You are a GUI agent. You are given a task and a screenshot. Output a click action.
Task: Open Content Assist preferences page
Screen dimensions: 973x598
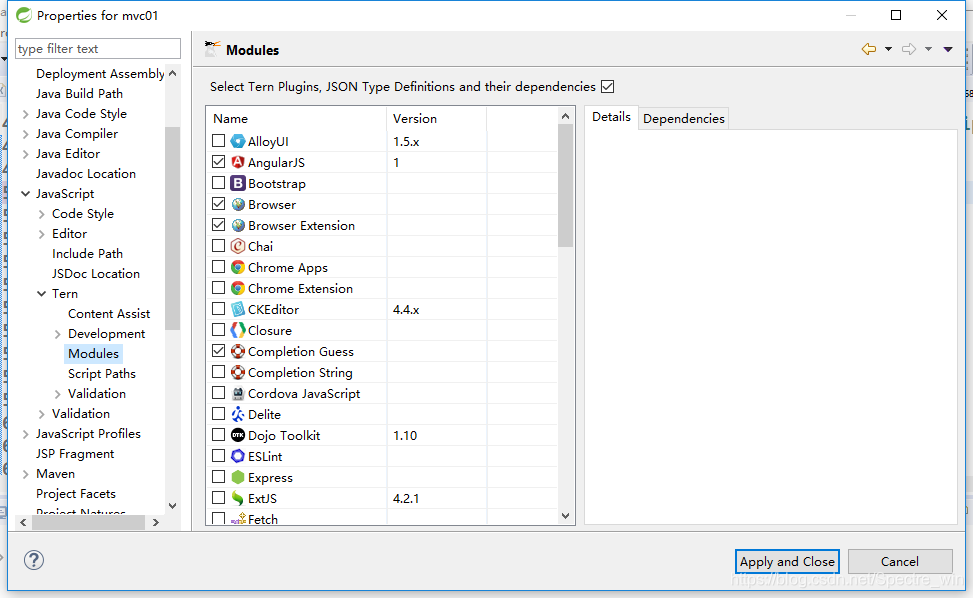click(x=109, y=314)
